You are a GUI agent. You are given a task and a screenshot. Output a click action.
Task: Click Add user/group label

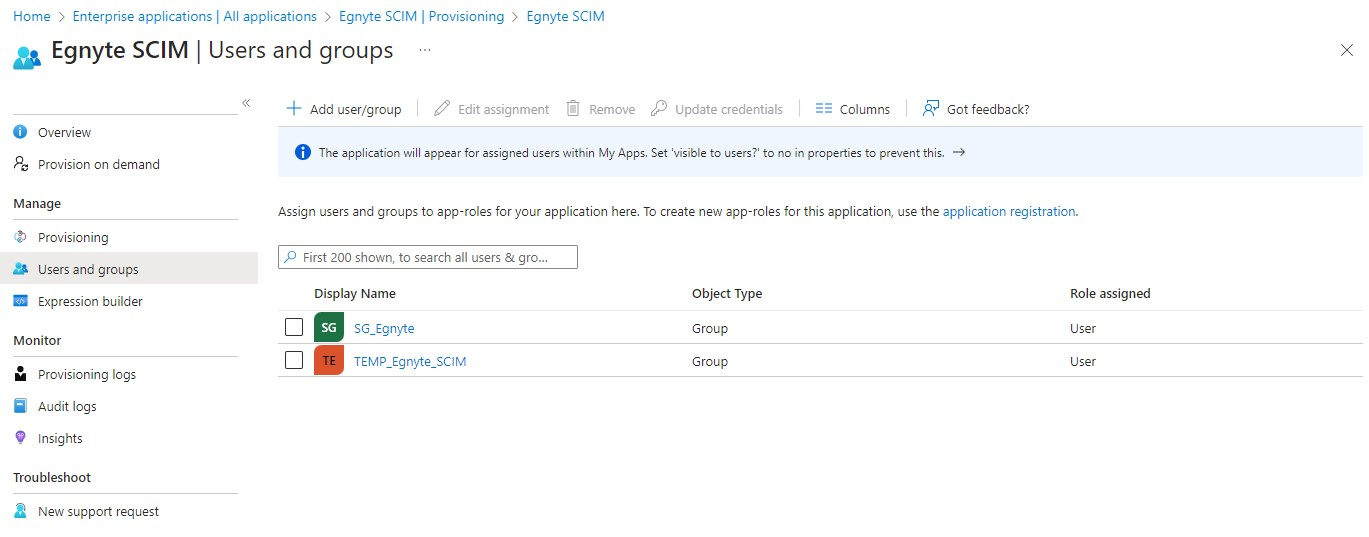pyautogui.click(x=356, y=109)
